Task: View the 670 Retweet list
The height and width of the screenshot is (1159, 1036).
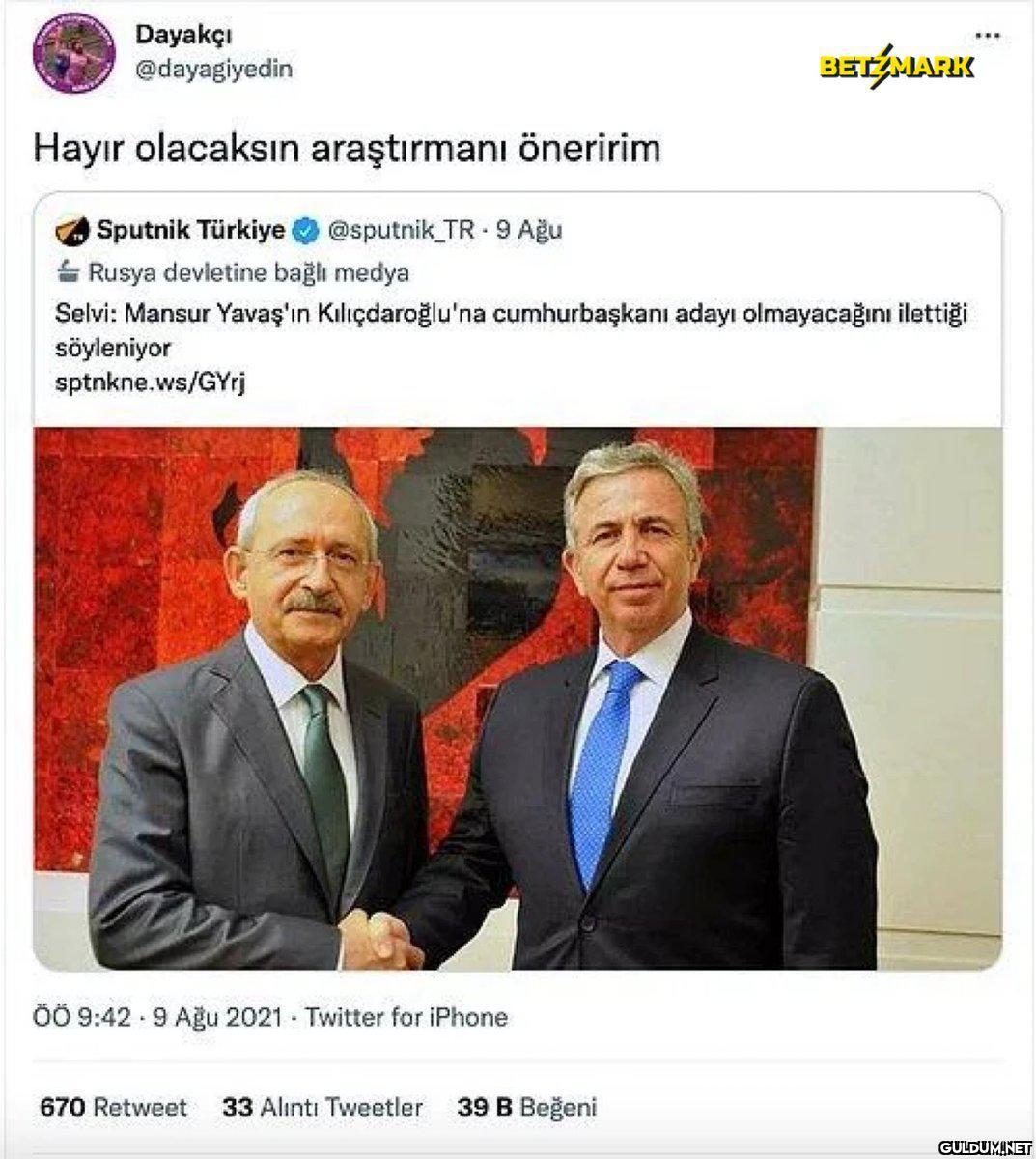Action: tap(113, 1107)
